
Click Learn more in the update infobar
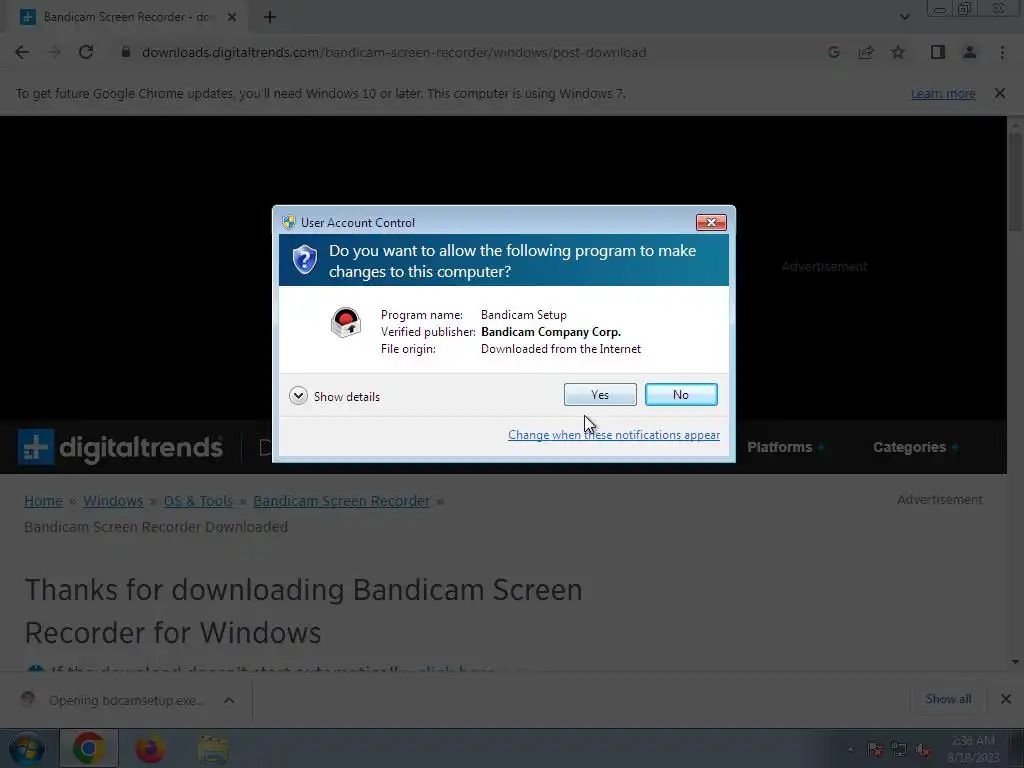click(x=943, y=93)
